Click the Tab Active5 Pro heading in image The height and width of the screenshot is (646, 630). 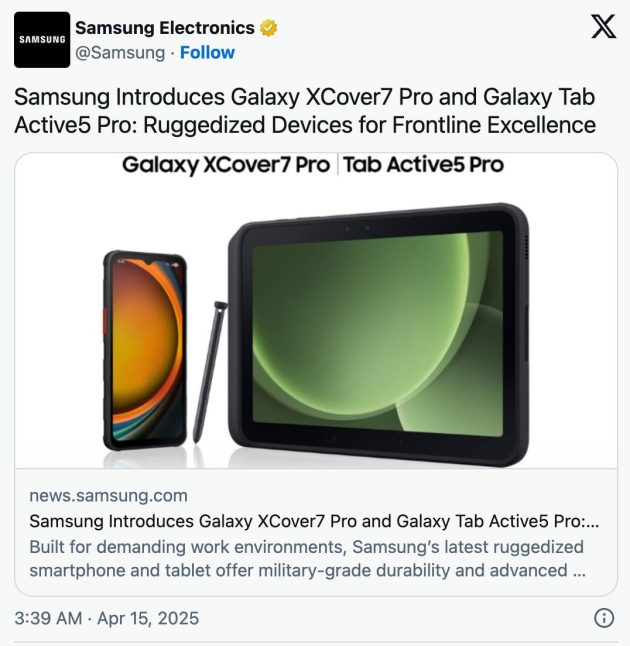click(x=423, y=165)
